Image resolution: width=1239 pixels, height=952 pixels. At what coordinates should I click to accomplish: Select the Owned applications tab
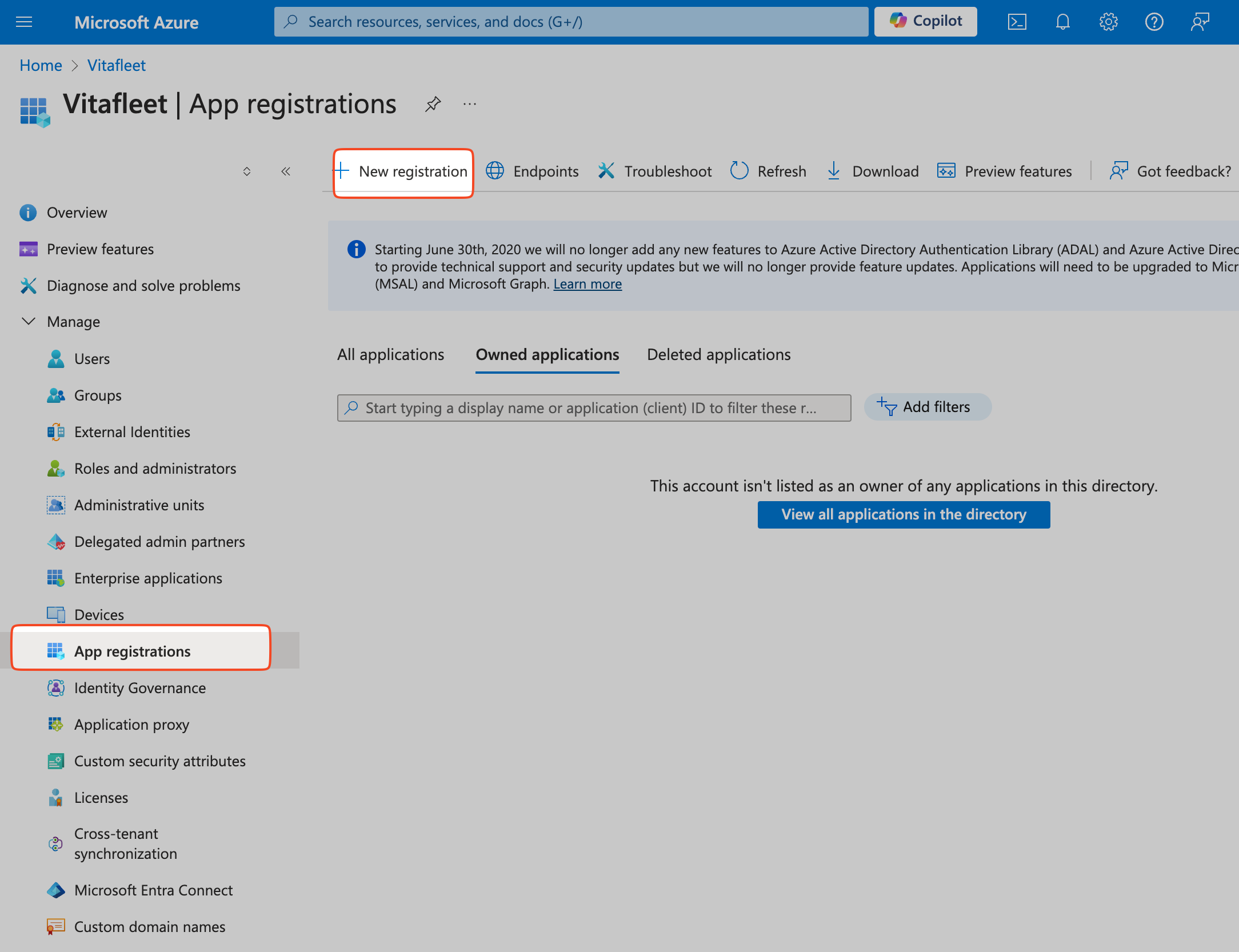click(x=547, y=354)
